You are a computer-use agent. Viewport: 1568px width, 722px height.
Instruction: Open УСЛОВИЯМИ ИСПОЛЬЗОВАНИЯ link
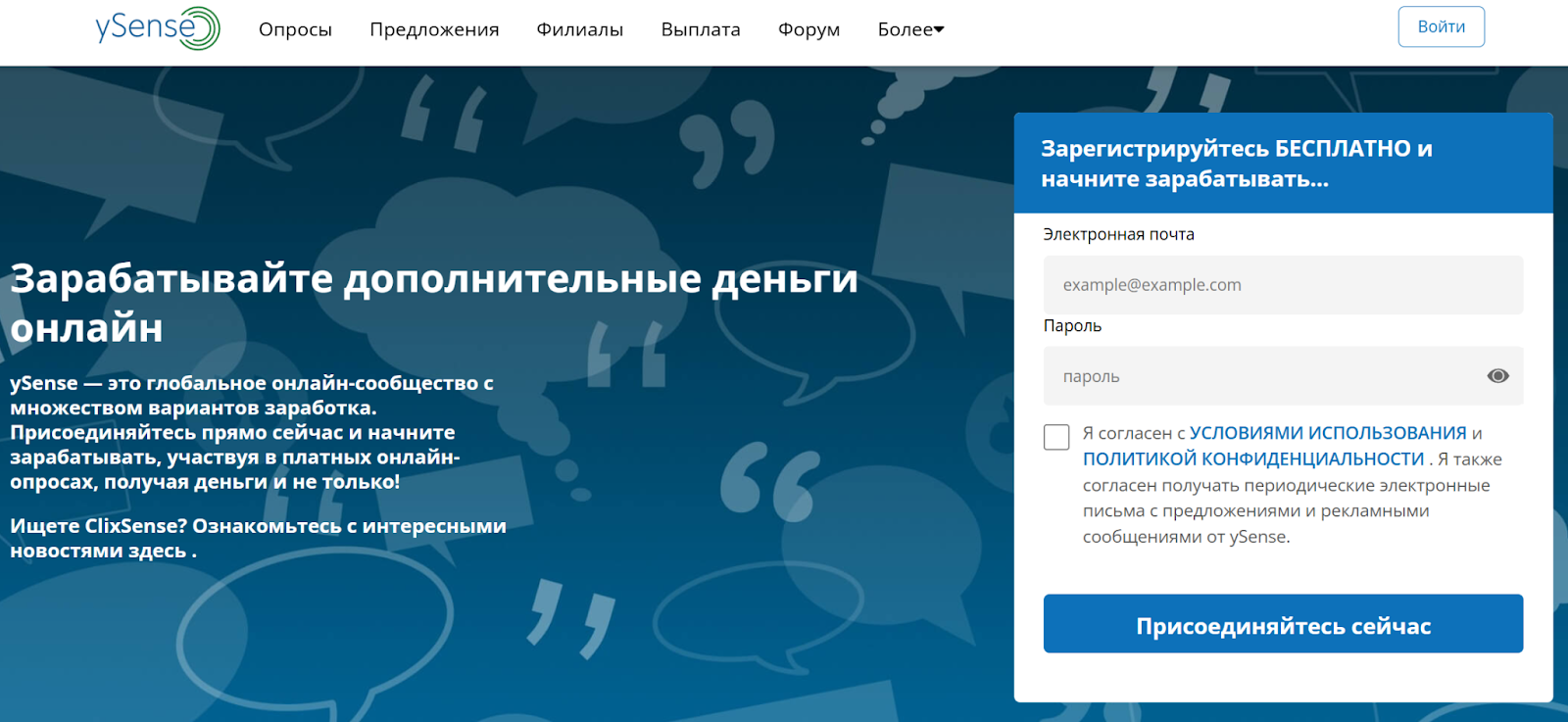[1328, 433]
